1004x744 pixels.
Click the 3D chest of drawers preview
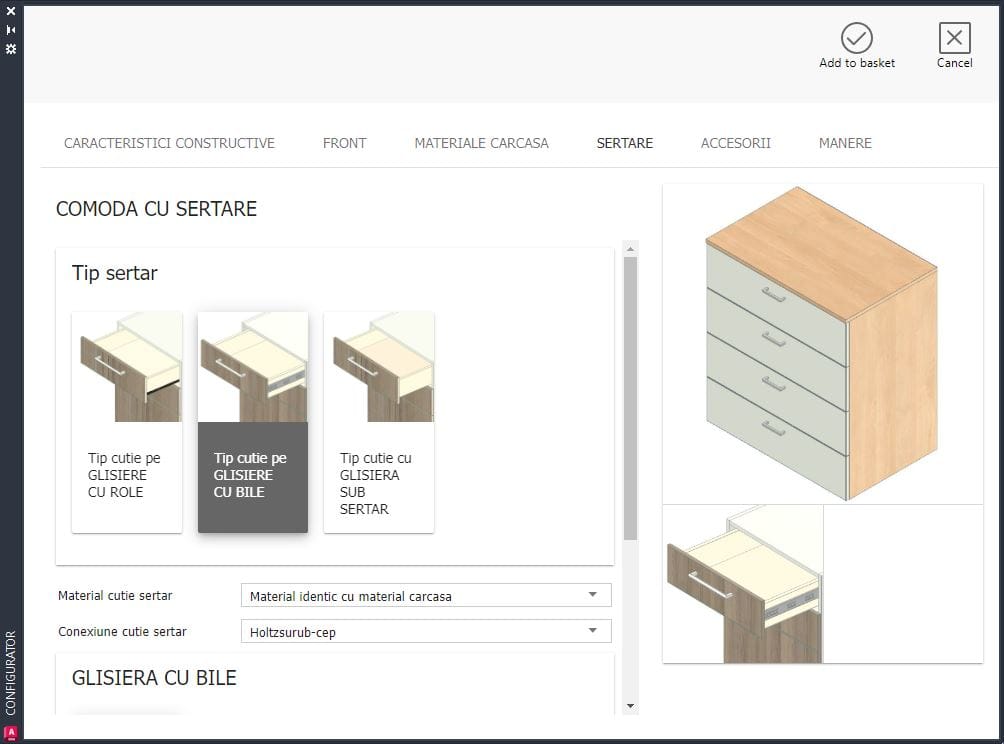point(822,344)
